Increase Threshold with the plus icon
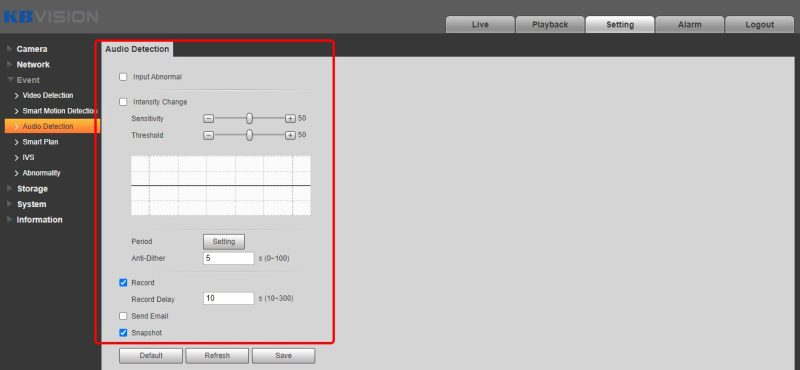This screenshot has height=370, width=800. 290,135
